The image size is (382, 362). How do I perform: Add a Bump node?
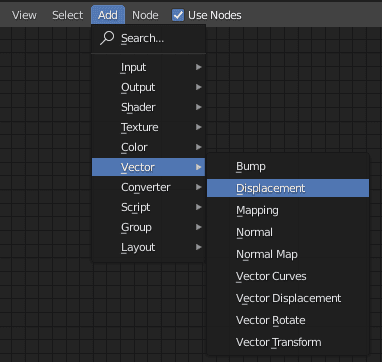click(x=288, y=166)
